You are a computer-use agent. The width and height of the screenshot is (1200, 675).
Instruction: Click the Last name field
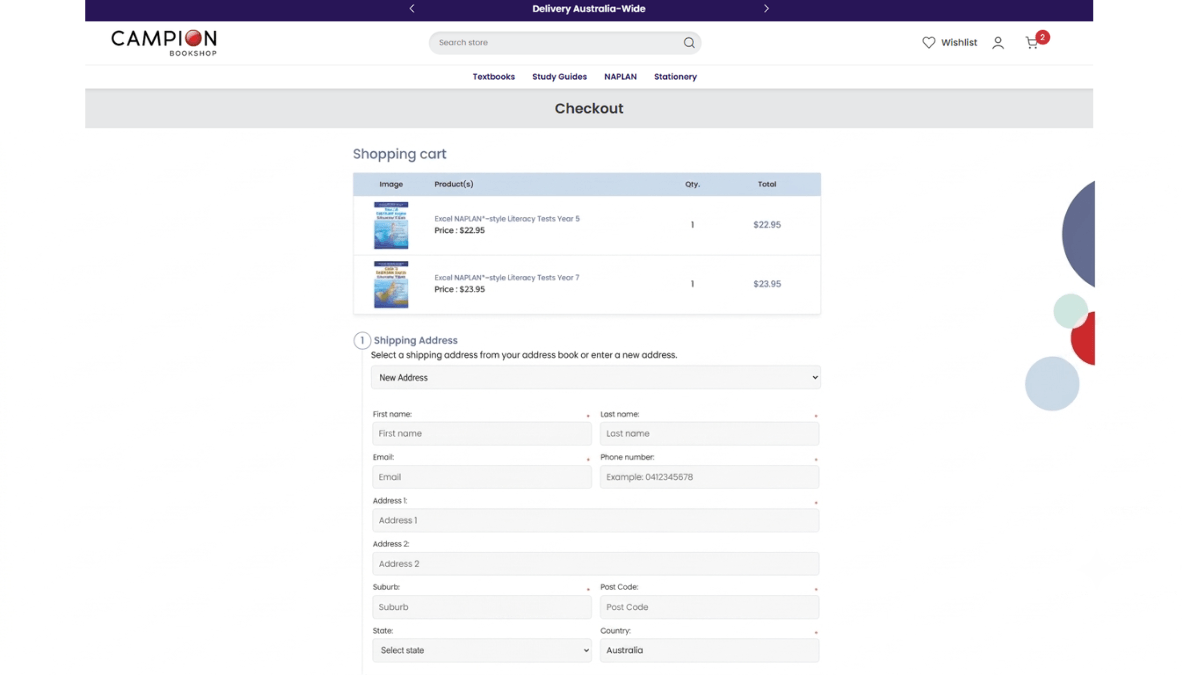point(709,433)
